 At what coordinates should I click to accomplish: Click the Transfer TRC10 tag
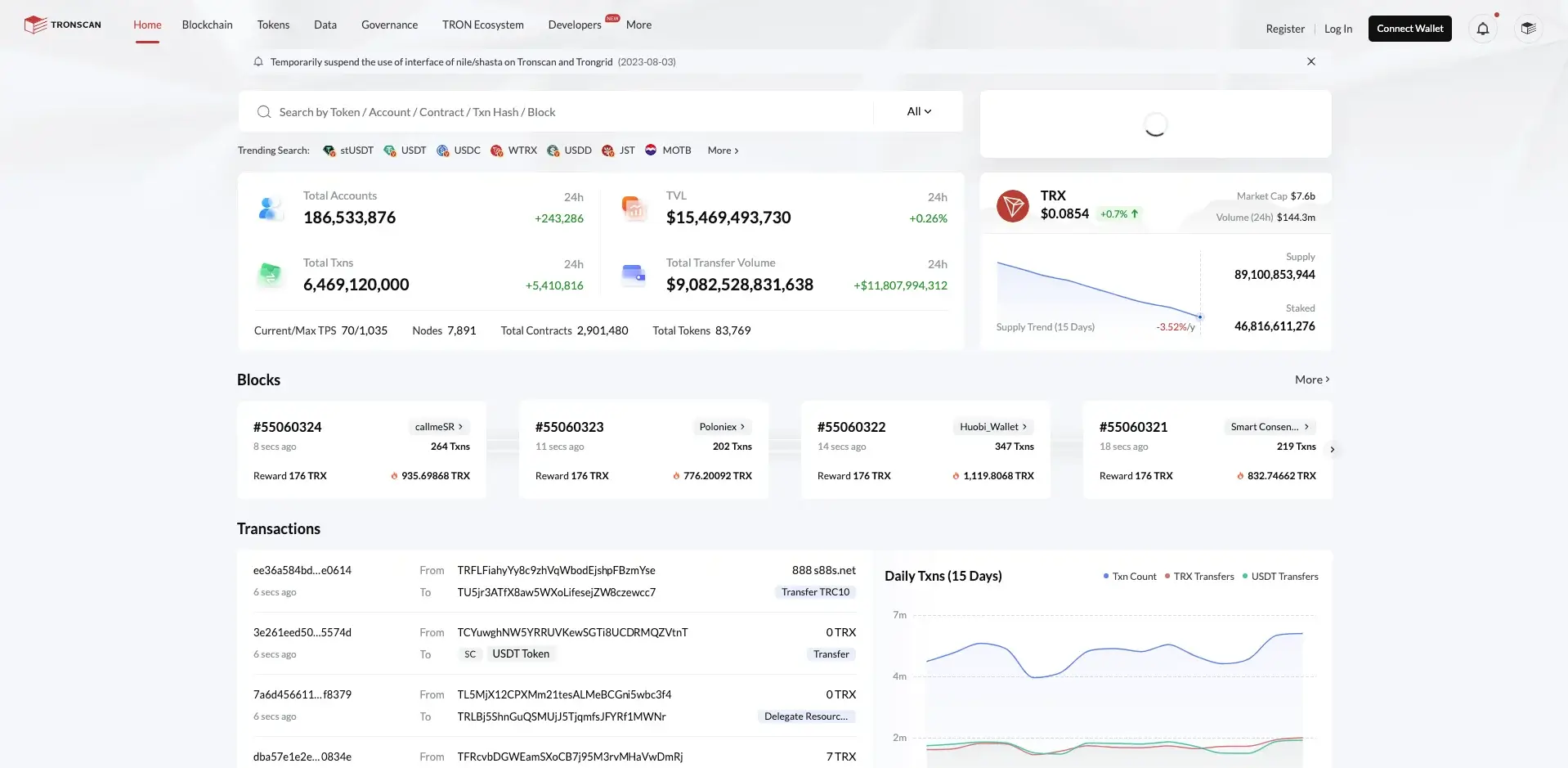coord(815,592)
